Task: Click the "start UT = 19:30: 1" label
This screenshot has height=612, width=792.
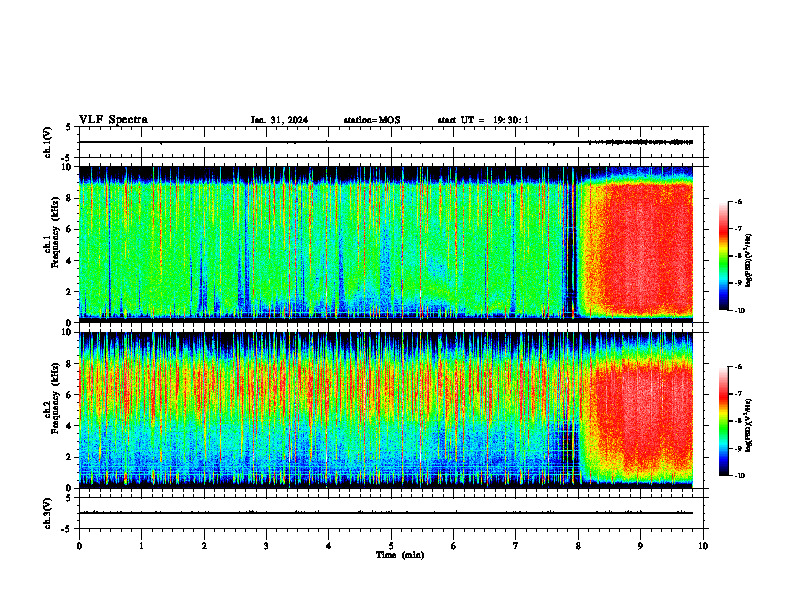Action: click(x=483, y=120)
